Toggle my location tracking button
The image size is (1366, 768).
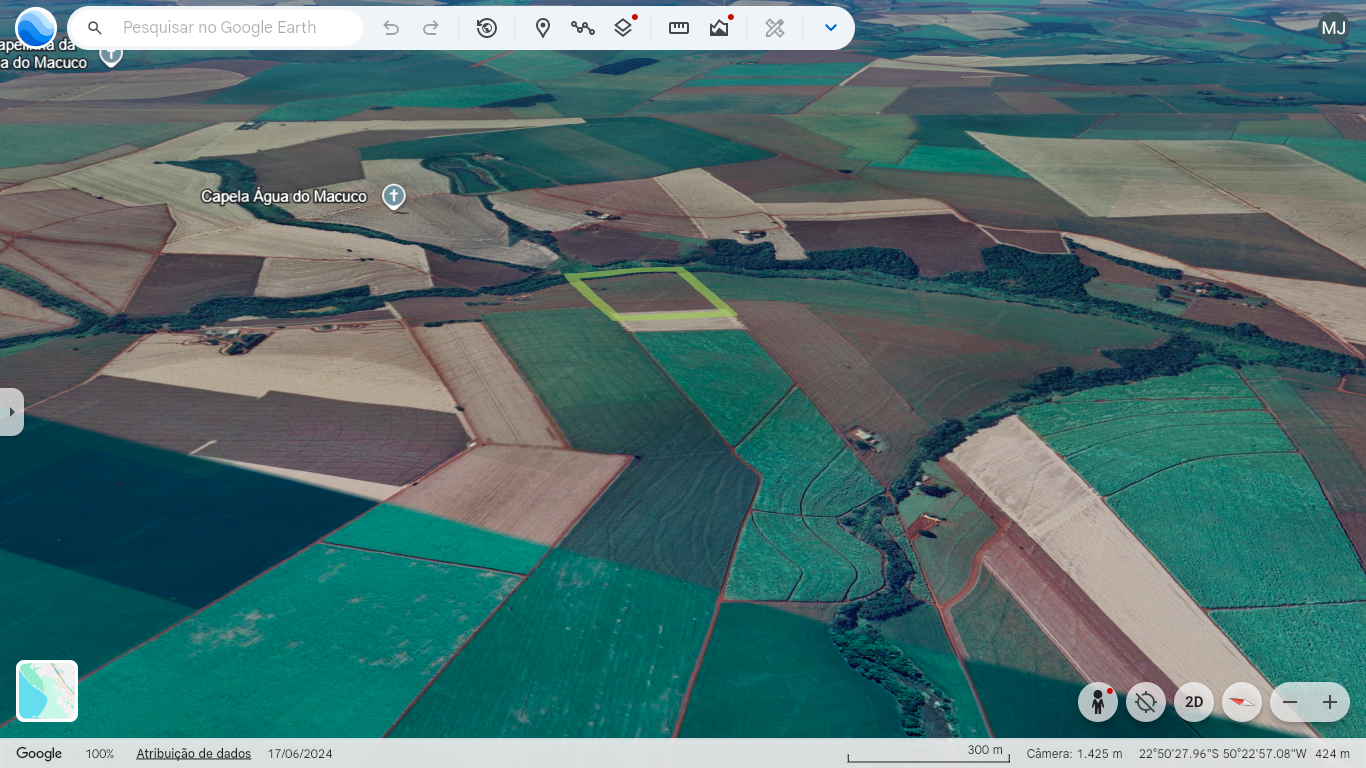coord(1146,702)
